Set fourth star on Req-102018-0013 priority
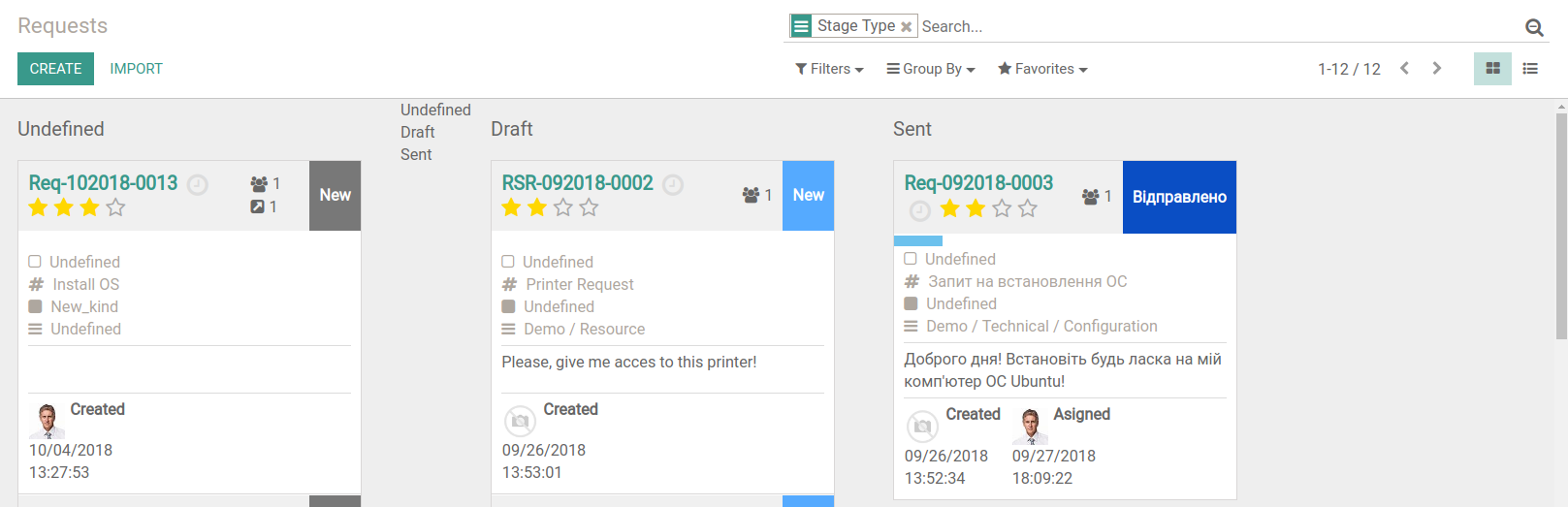Screen dimensions: 1568x507 tap(116, 207)
